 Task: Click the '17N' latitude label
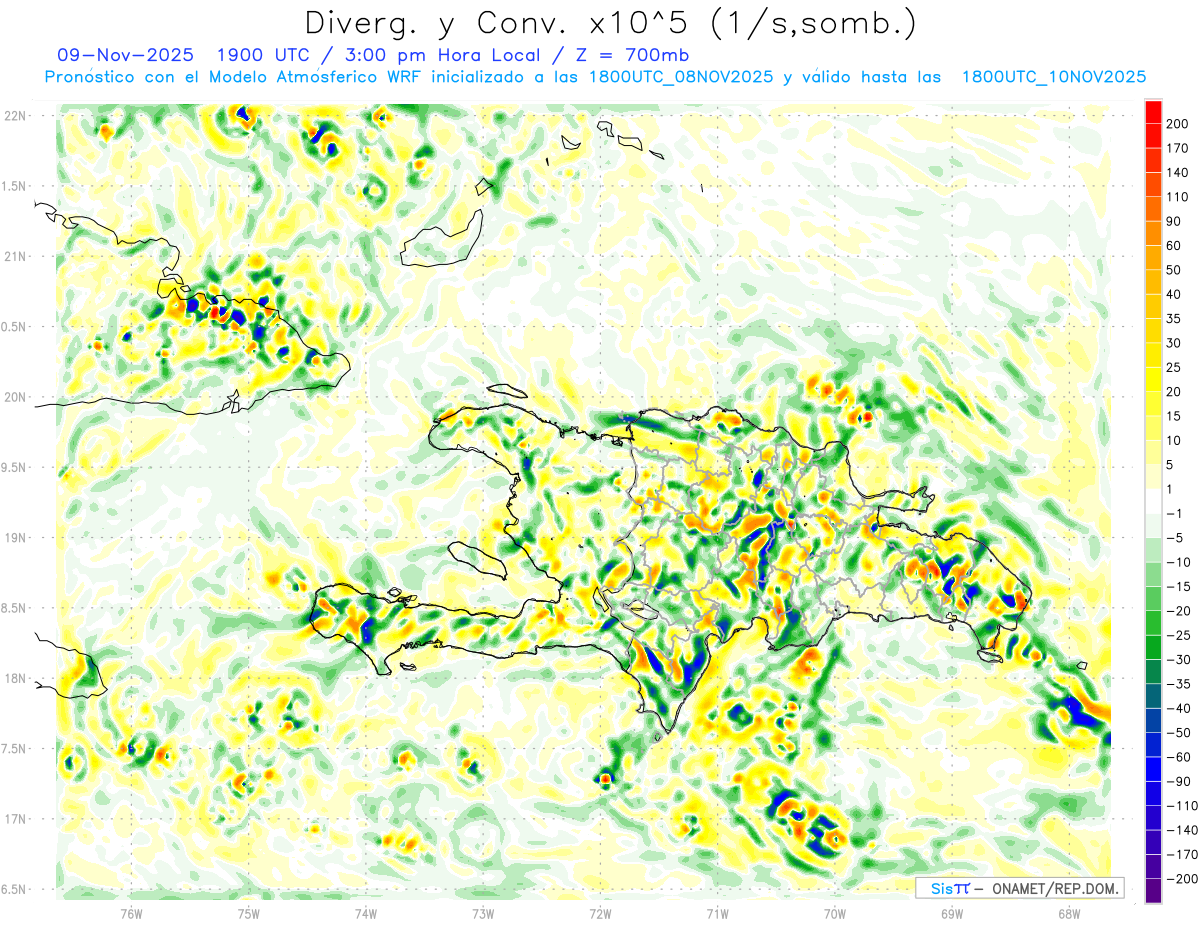(x=15, y=819)
